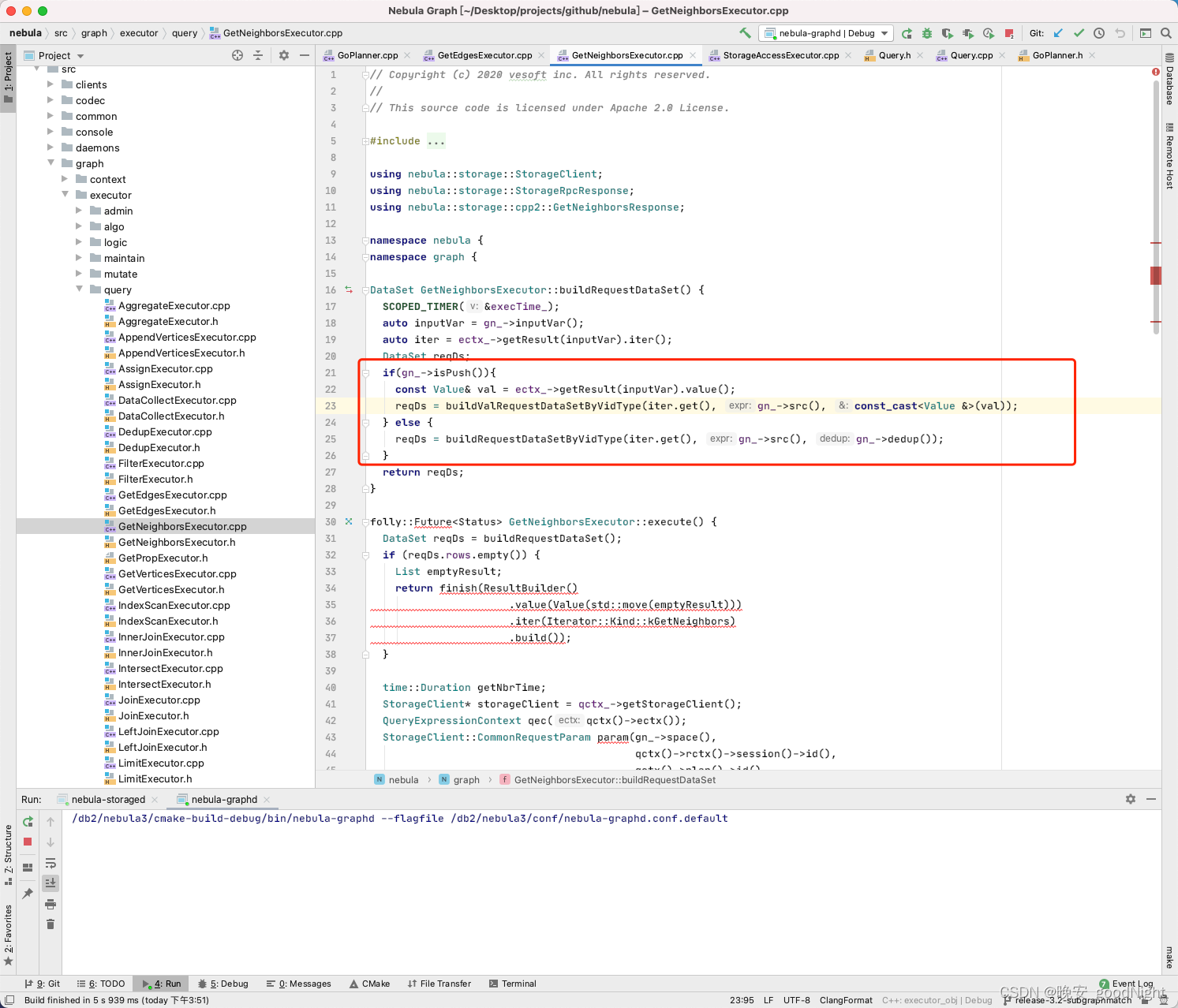Open the Event Log
This screenshot has height=1008, width=1178.
tap(1127, 984)
